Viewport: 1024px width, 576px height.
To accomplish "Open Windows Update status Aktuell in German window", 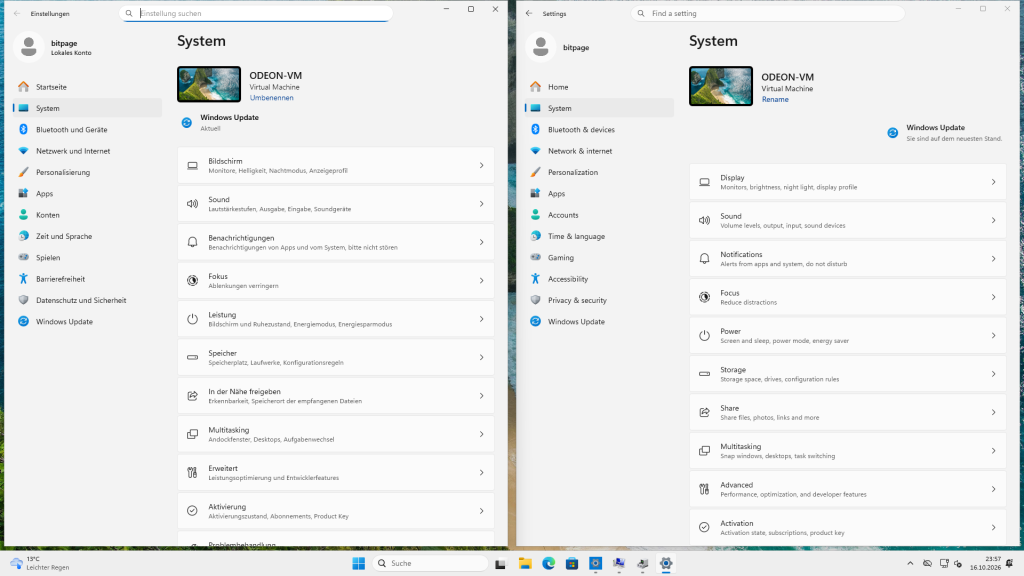I will pos(221,122).
